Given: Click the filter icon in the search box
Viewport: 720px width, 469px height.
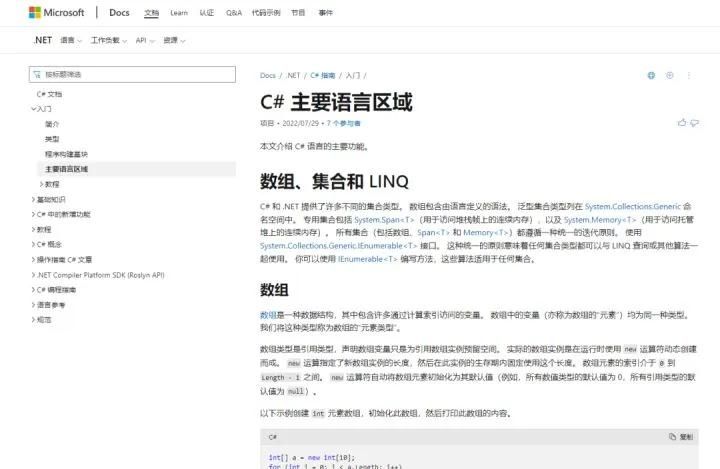Looking at the screenshot, I should pyautogui.click(x=37, y=74).
